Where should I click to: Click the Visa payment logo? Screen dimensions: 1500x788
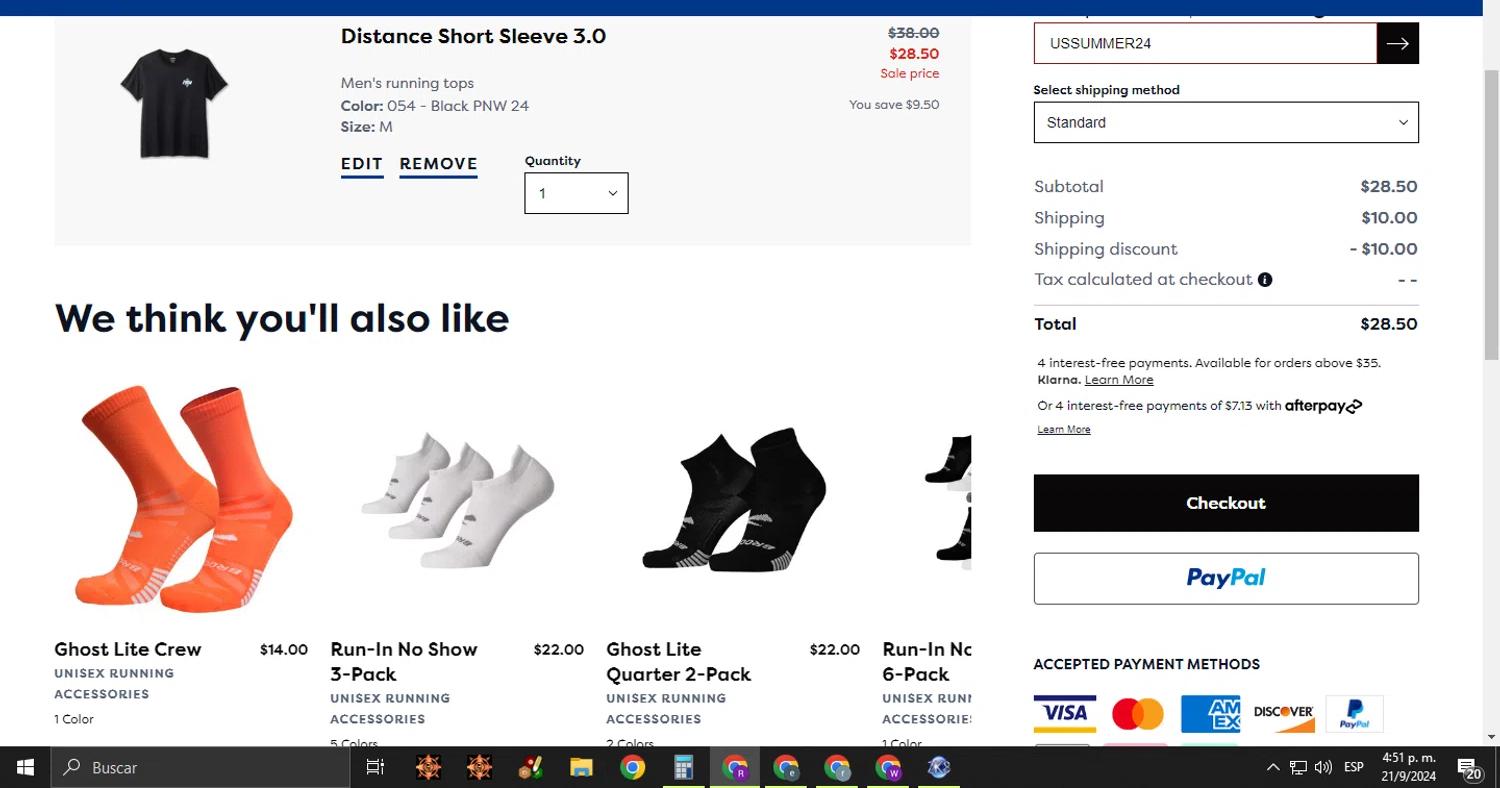(x=1065, y=714)
